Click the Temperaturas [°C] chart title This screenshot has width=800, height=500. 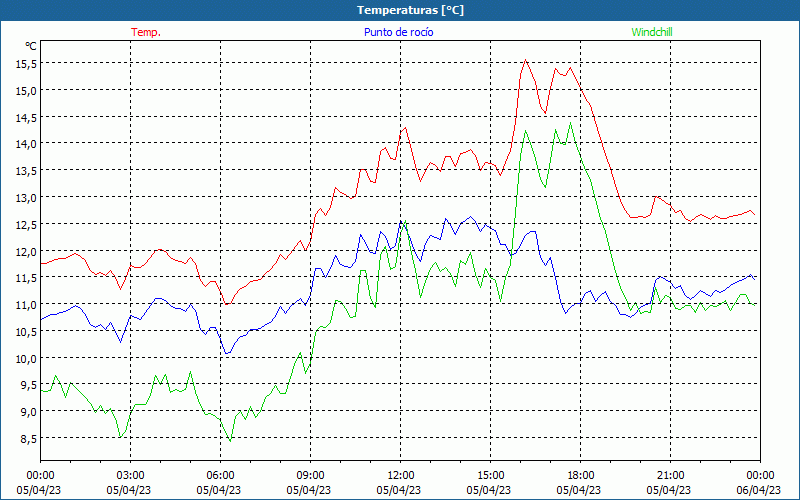click(x=410, y=10)
